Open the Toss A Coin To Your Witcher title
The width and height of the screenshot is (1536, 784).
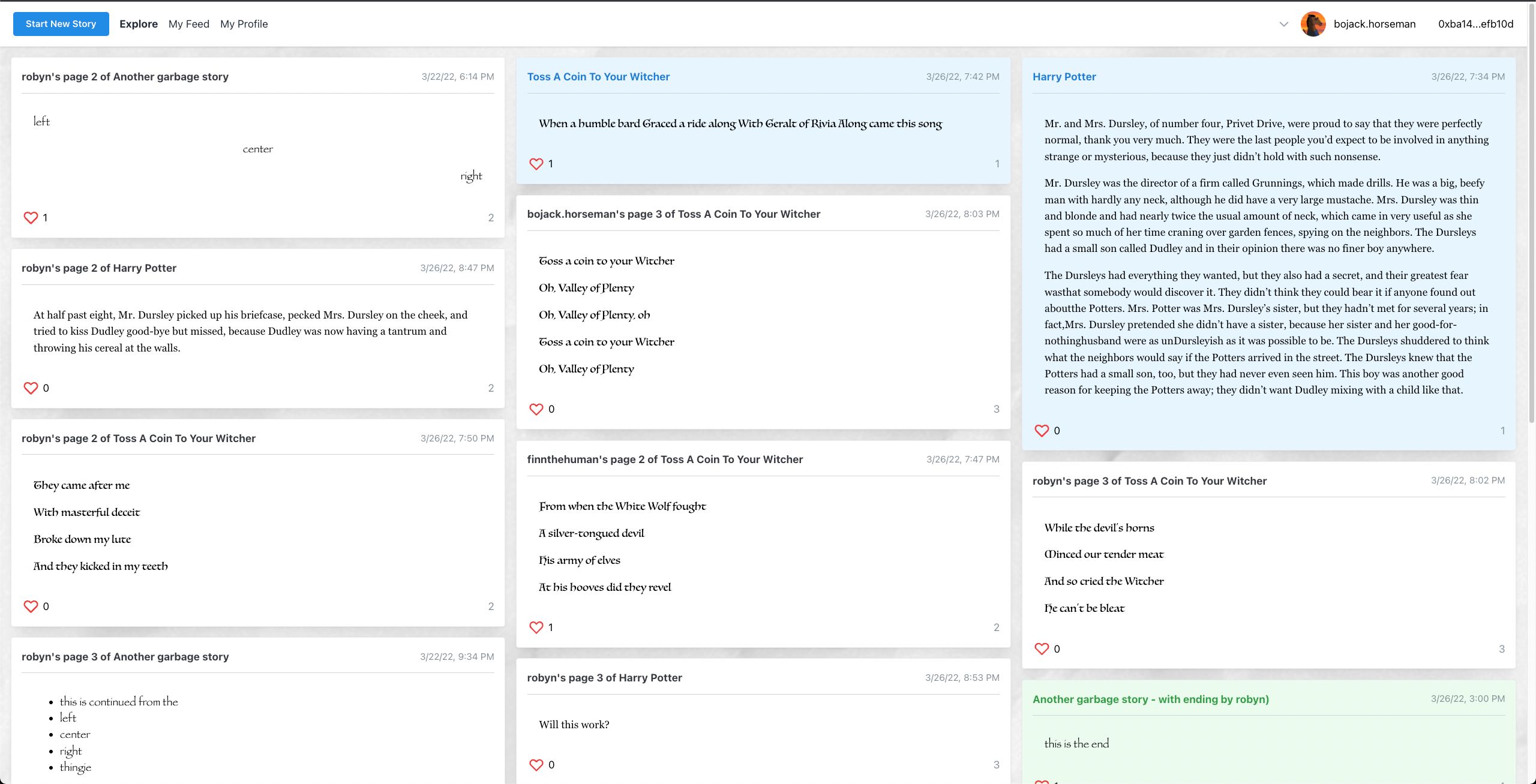(598, 77)
